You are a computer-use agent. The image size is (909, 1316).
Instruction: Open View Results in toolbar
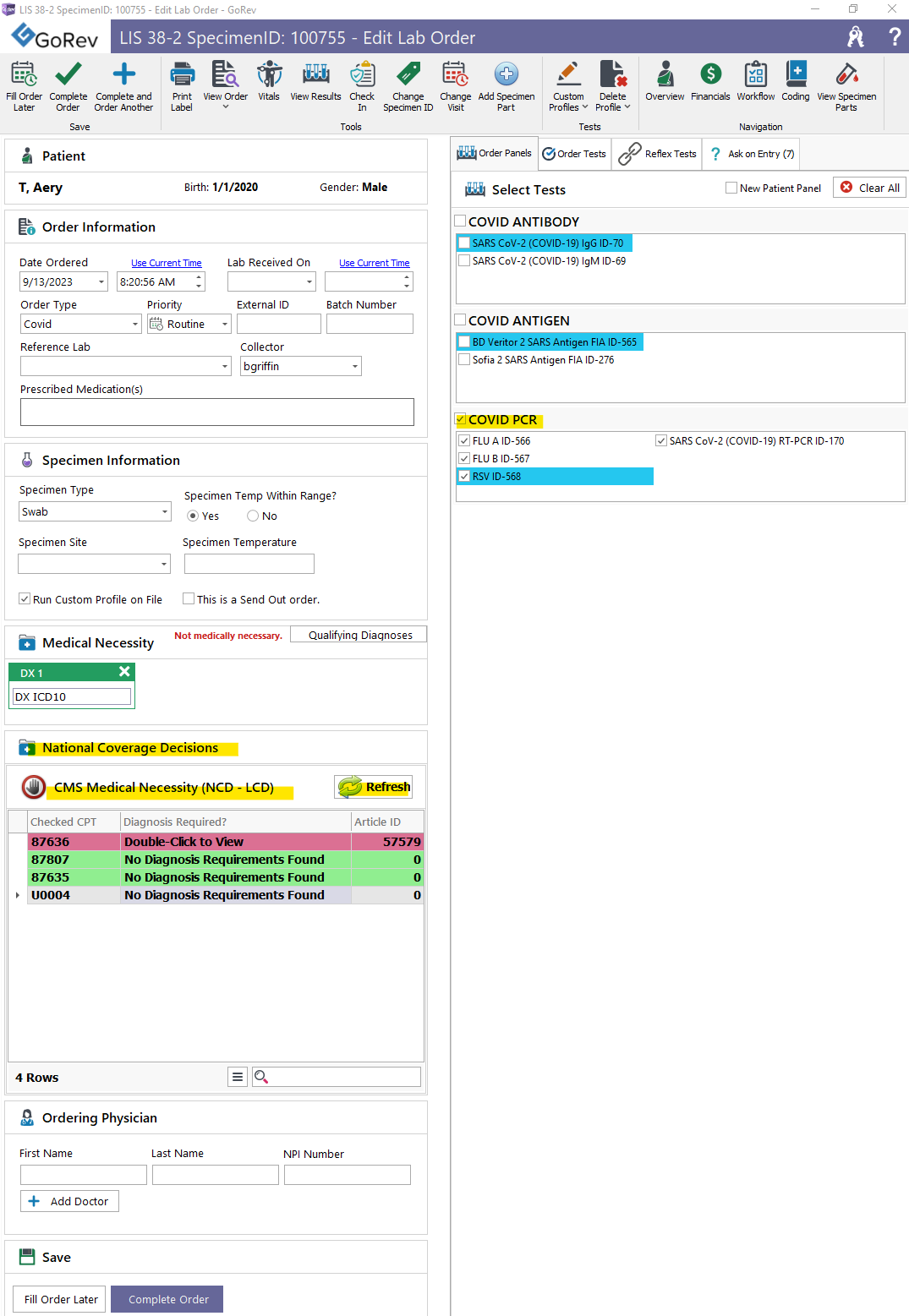[315, 81]
